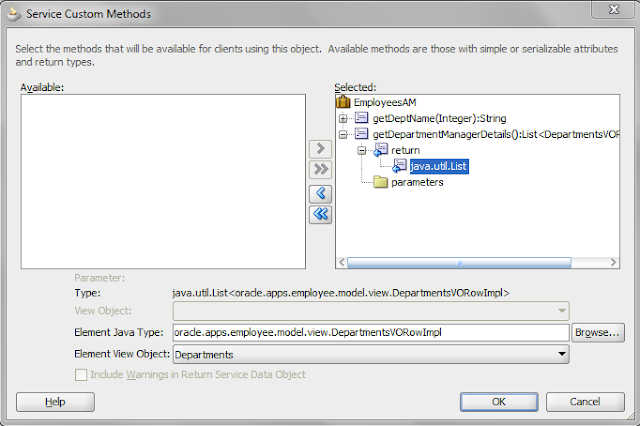This screenshot has height=426, width=640.
Task: Click the java.util.List type icon
Action: pyautogui.click(x=399, y=166)
